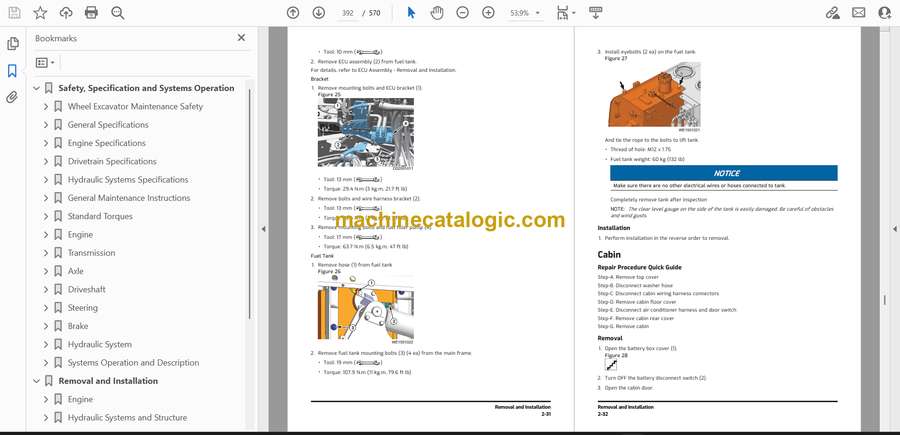Viewport: 900px width, 435px height.
Task: Open the zoom level dropdown 53.9%
Action: pos(525,13)
